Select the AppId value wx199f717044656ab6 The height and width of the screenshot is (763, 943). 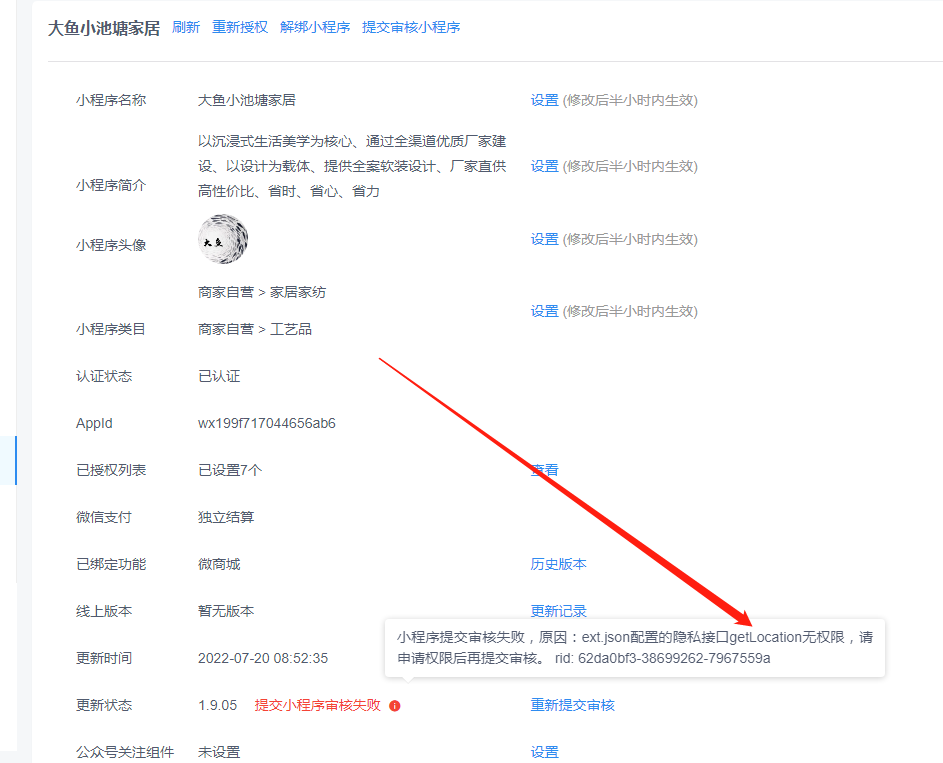tap(266, 423)
